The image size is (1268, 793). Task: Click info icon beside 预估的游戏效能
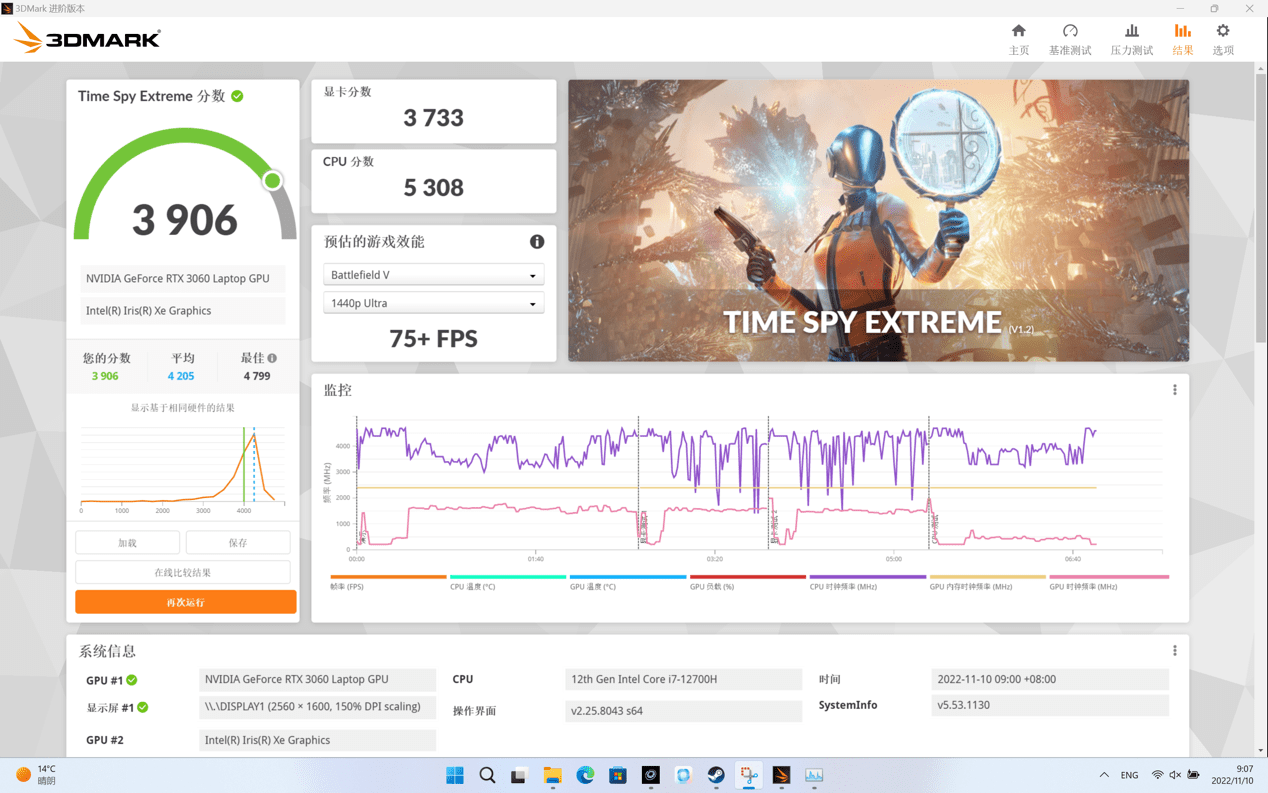[537, 242]
